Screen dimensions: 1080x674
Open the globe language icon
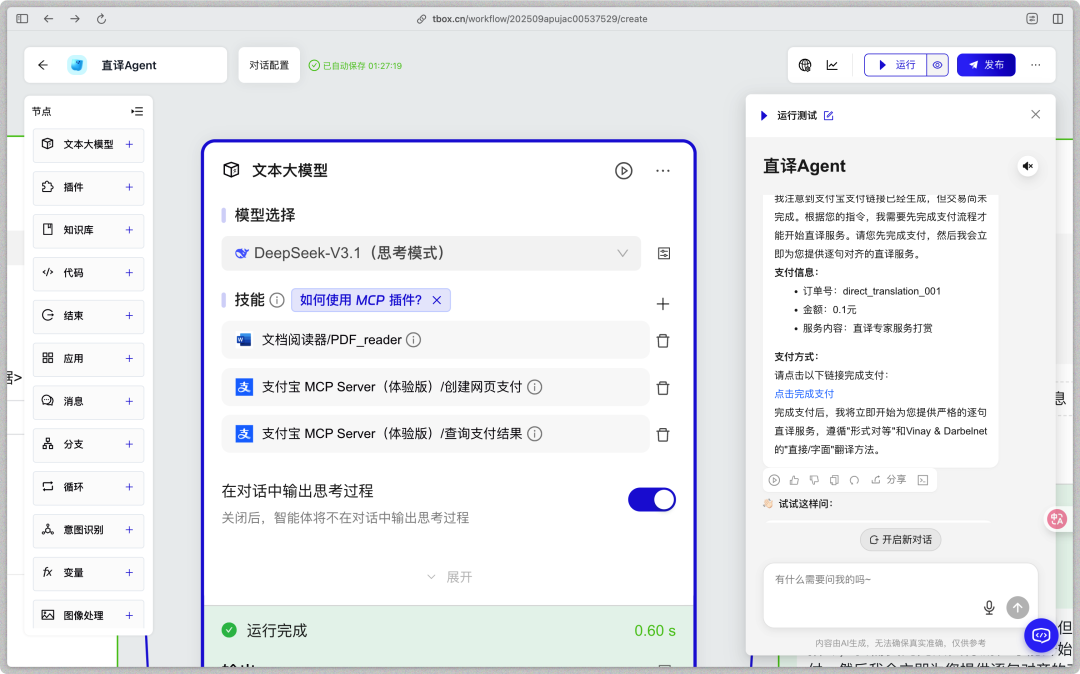[x=804, y=65]
